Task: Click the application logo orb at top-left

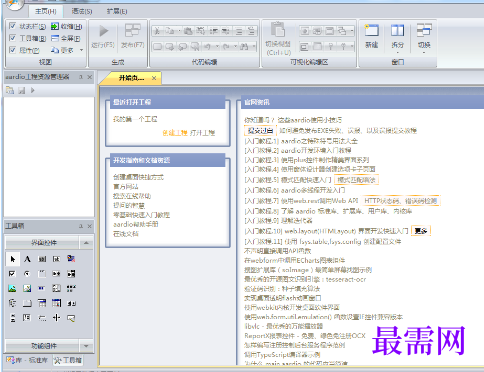Action: tap(14, 4)
